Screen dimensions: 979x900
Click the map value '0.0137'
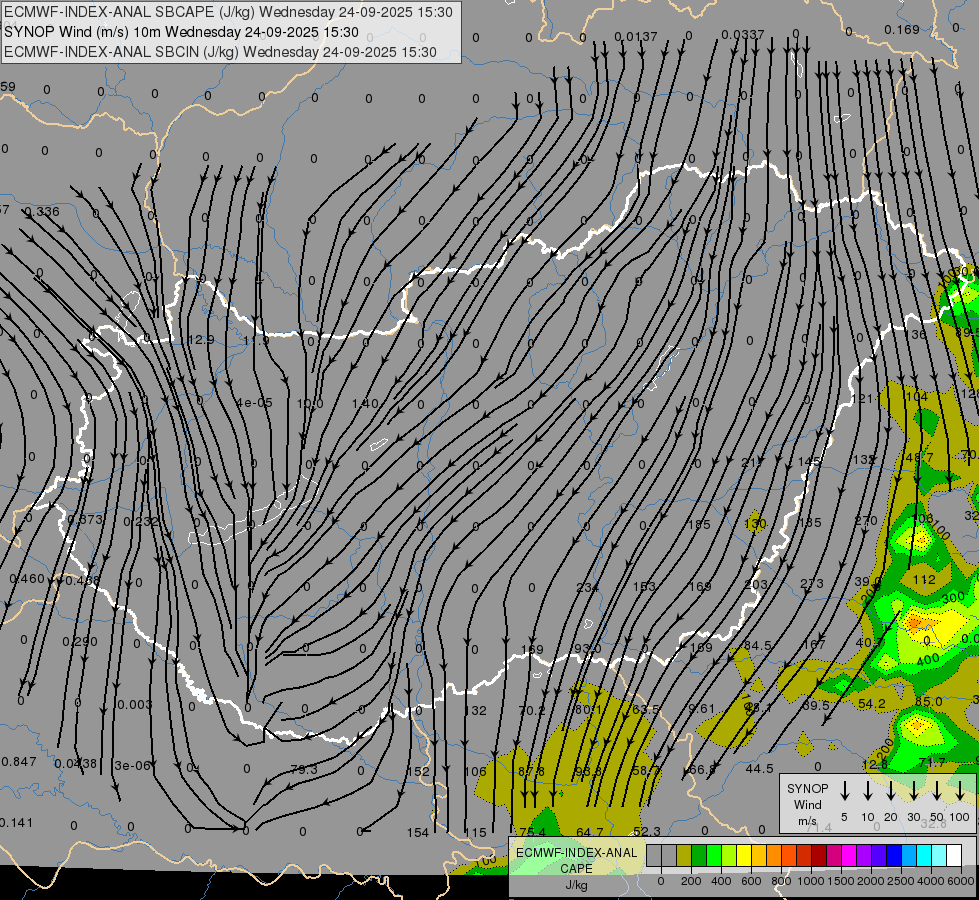(x=636, y=37)
